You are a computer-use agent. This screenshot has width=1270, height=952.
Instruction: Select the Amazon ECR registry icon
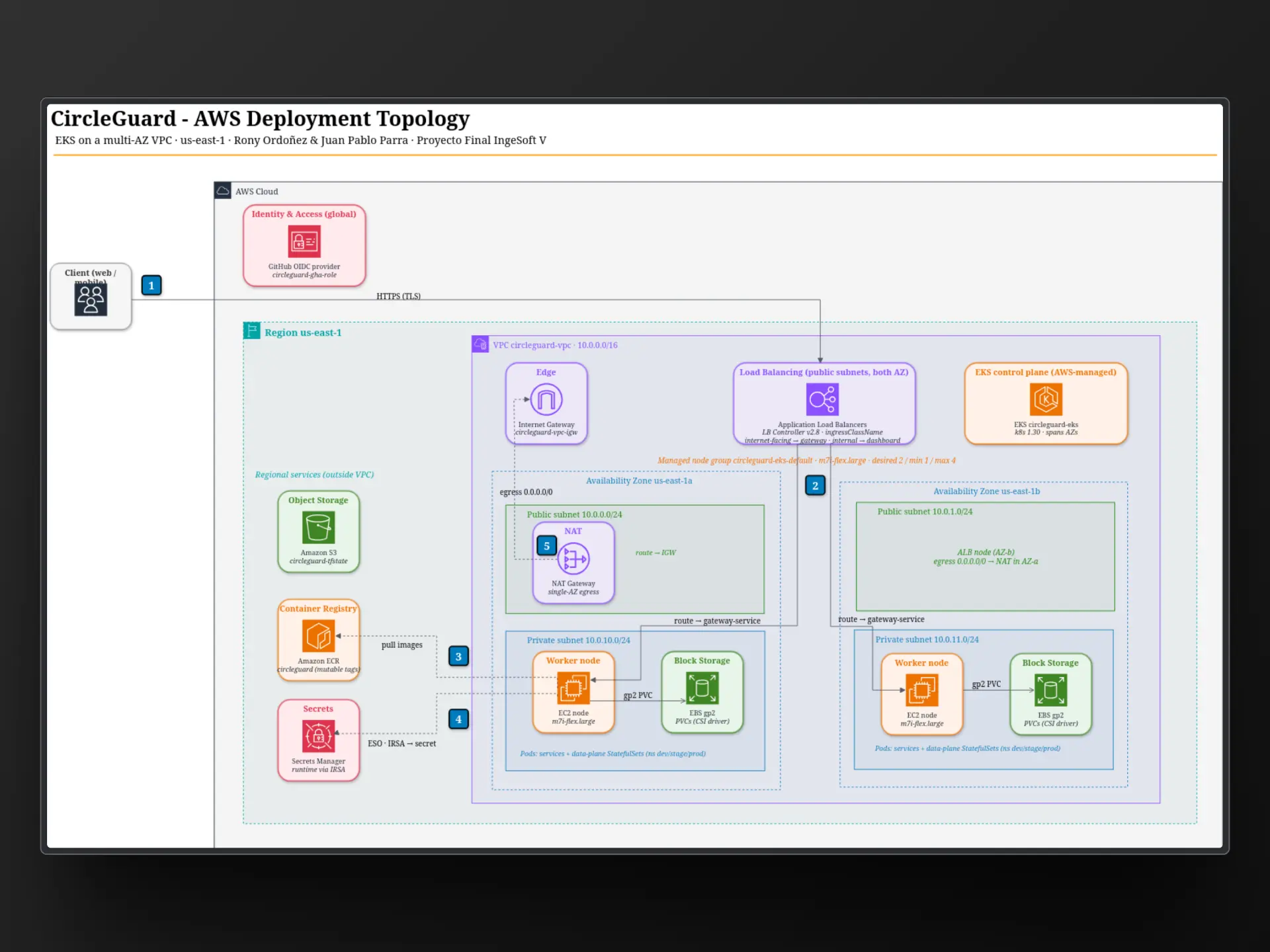tap(318, 636)
